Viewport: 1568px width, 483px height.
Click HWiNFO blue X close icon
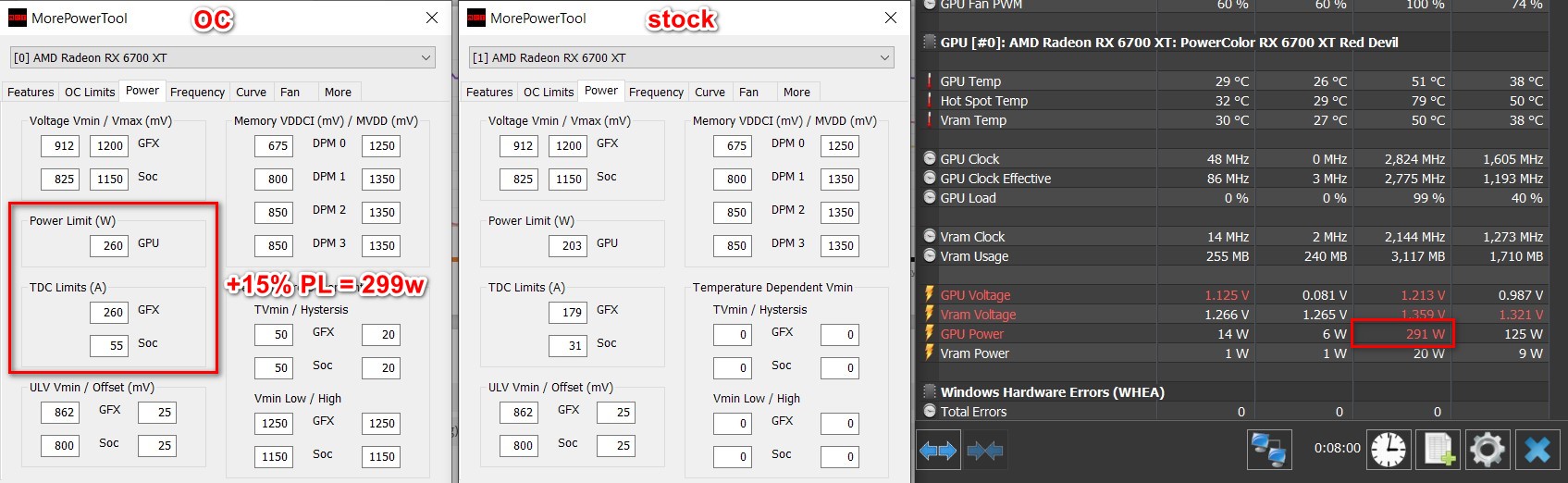(1537, 450)
